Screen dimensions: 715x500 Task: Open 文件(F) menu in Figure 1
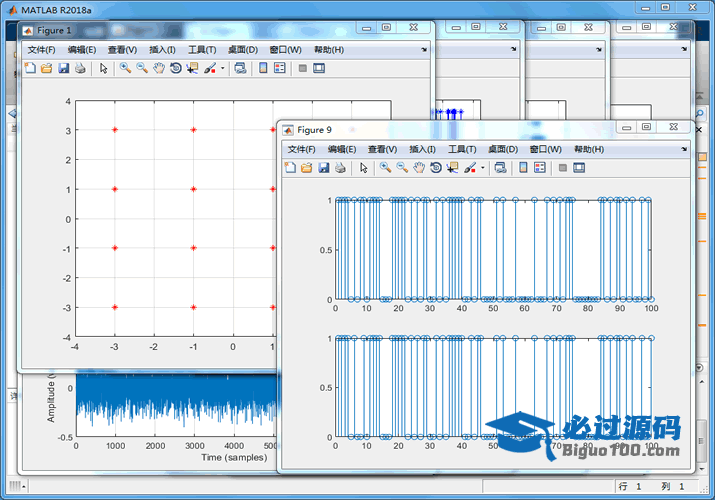(x=41, y=50)
